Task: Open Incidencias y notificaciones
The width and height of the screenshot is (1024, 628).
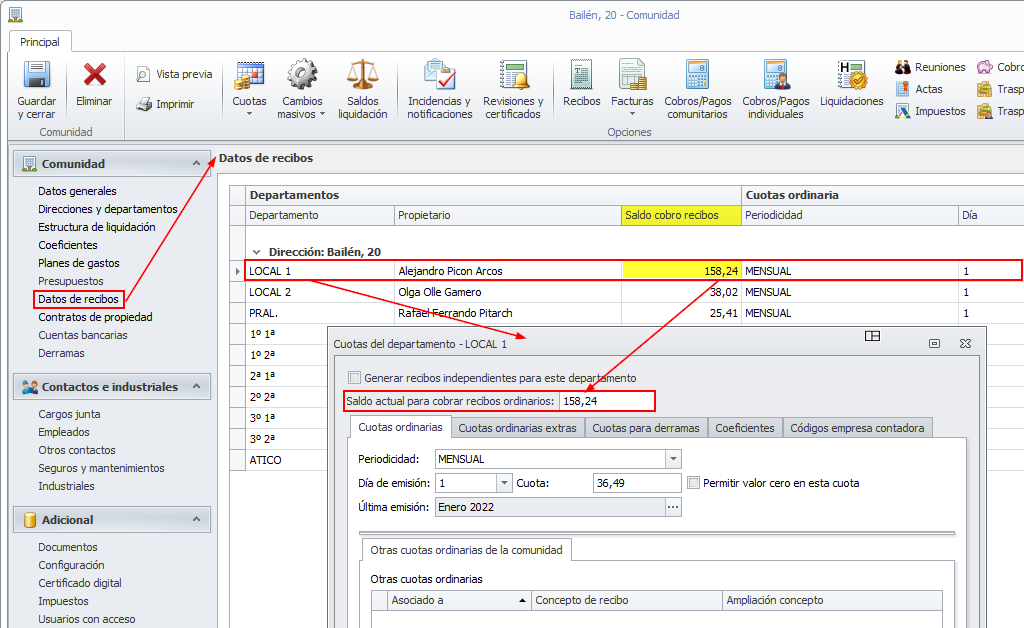Action: [x=439, y=76]
